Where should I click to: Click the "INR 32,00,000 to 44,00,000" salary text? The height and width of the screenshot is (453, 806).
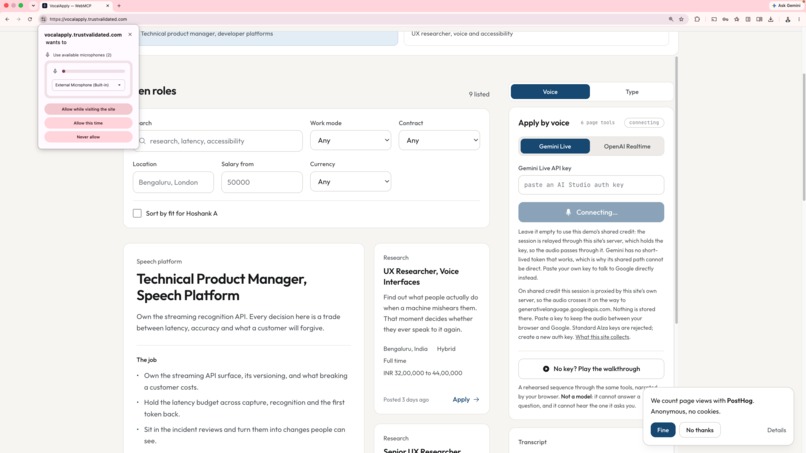[x=423, y=373]
